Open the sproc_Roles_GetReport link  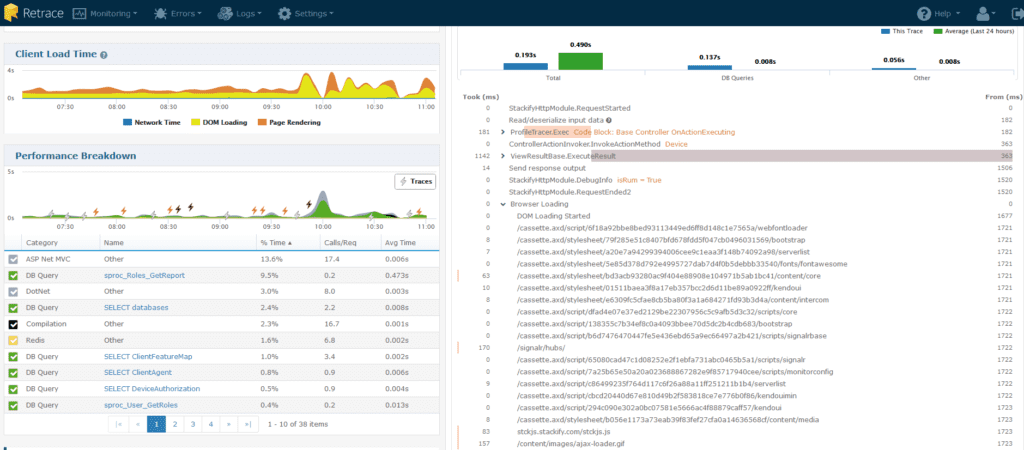[x=144, y=276]
